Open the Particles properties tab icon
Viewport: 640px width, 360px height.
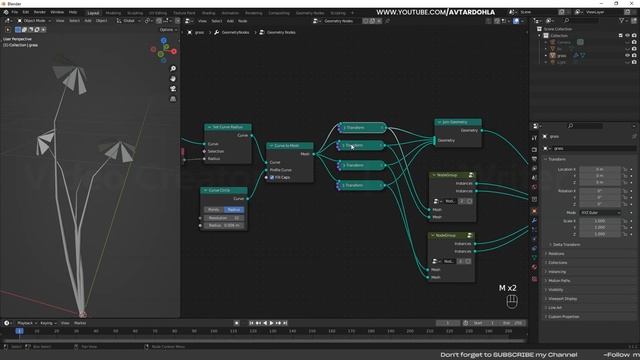(x=534, y=230)
